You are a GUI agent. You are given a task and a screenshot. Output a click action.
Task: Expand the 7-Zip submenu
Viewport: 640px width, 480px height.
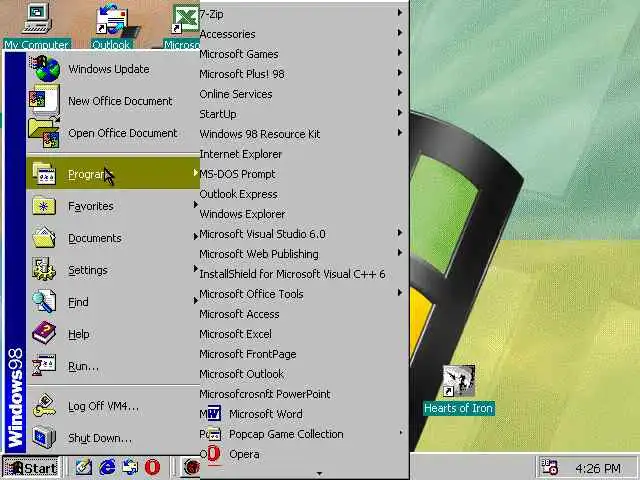click(x=304, y=14)
